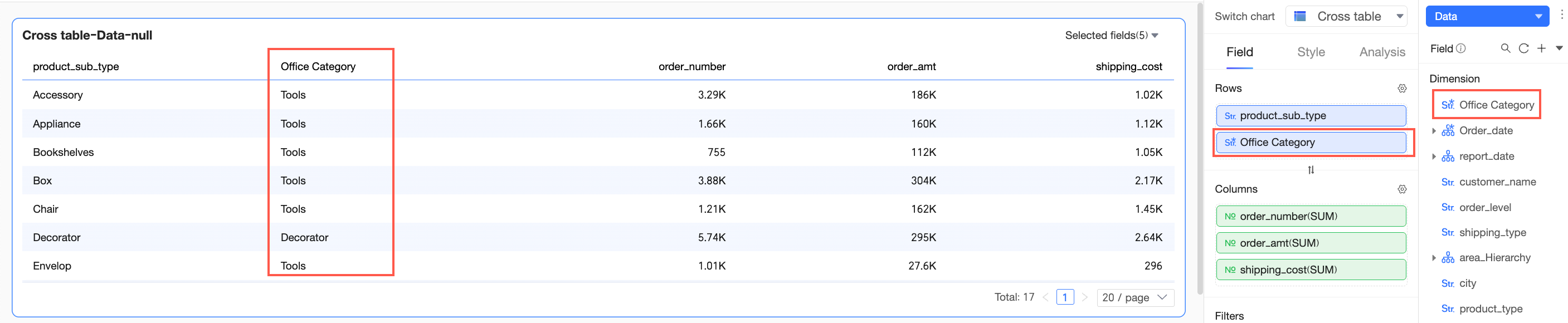Open the Columns settings gear
Viewport: 1568px width, 323px height.
[x=1402, y=189]
